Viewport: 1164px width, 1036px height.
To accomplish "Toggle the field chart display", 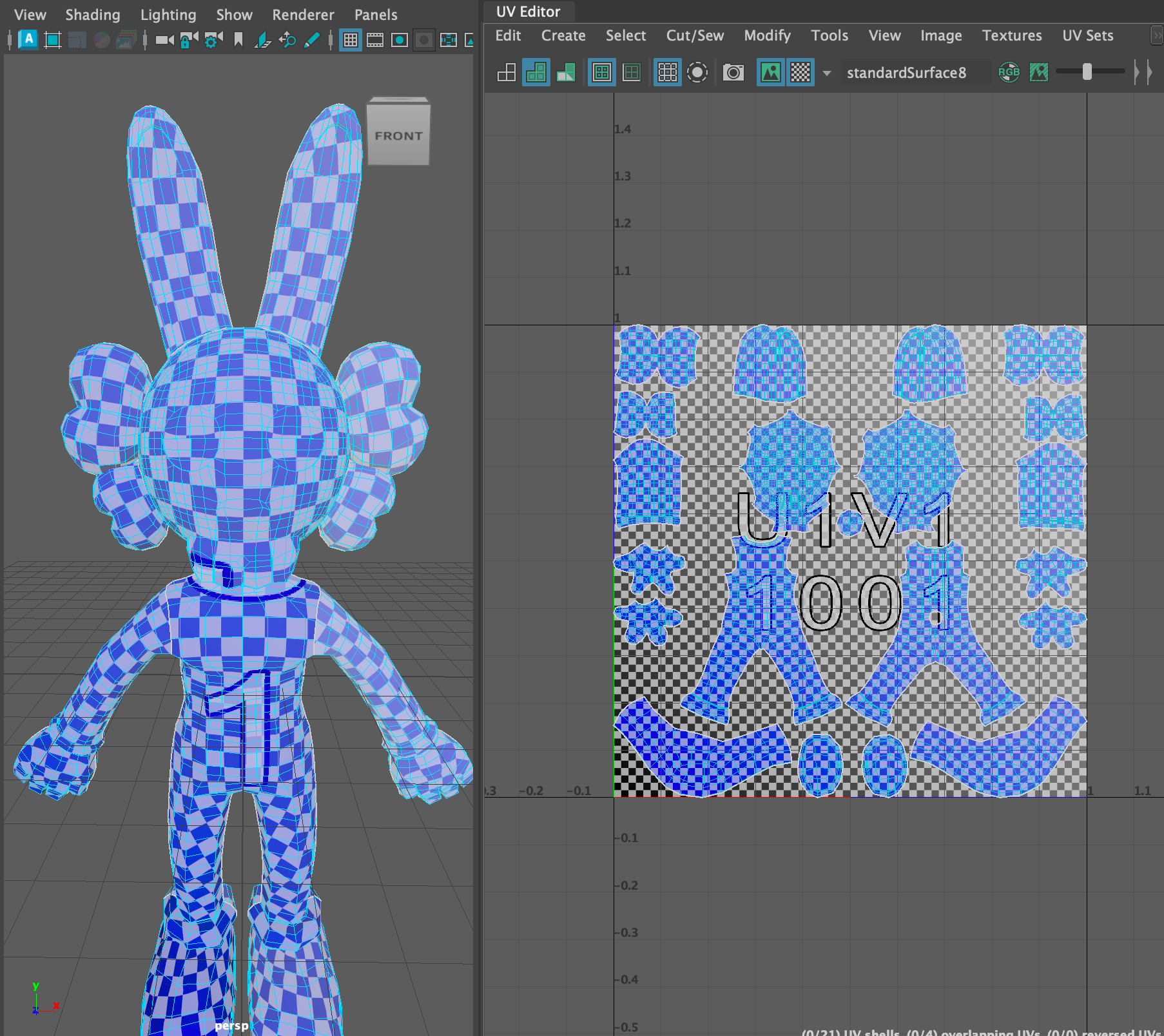I will 449,40.
